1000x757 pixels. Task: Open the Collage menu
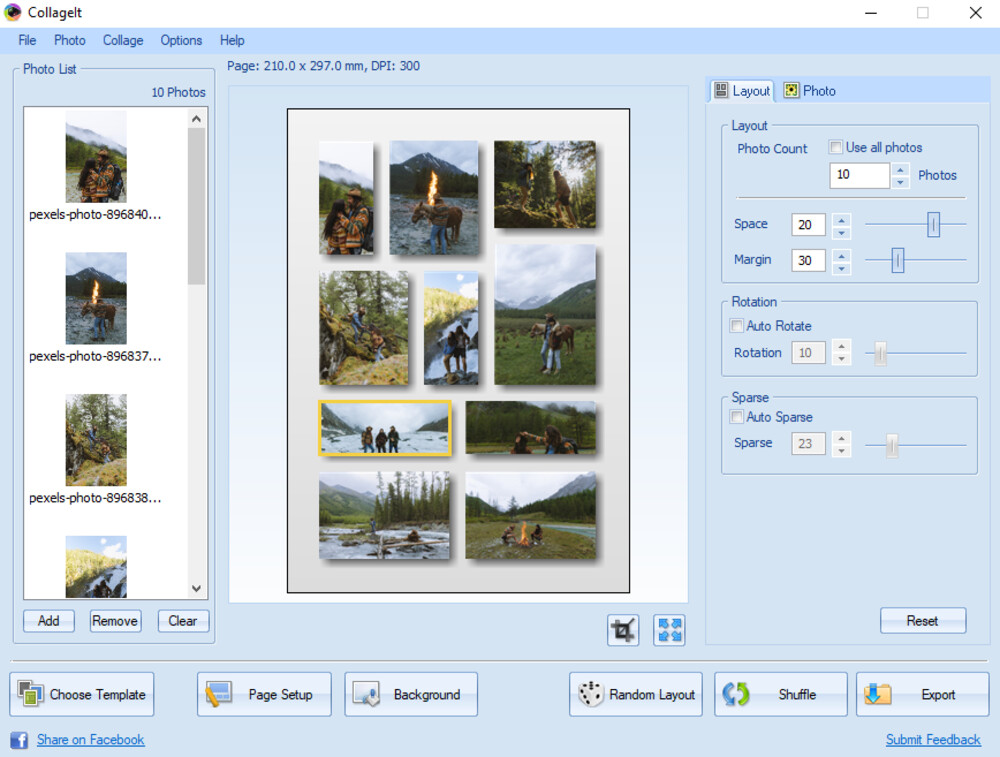point(122,40)
